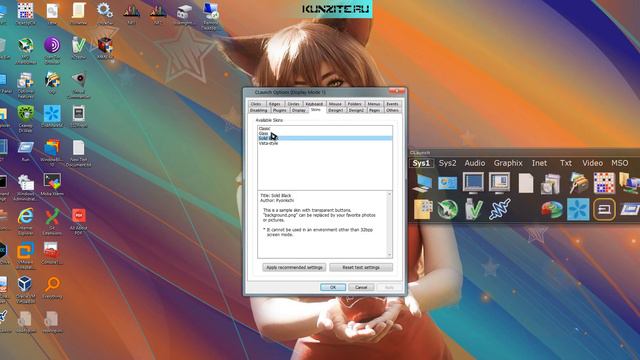Screen dimensions: 640x360
Task: Open the Pages tab in options dialog
Action: click(374, 110)
